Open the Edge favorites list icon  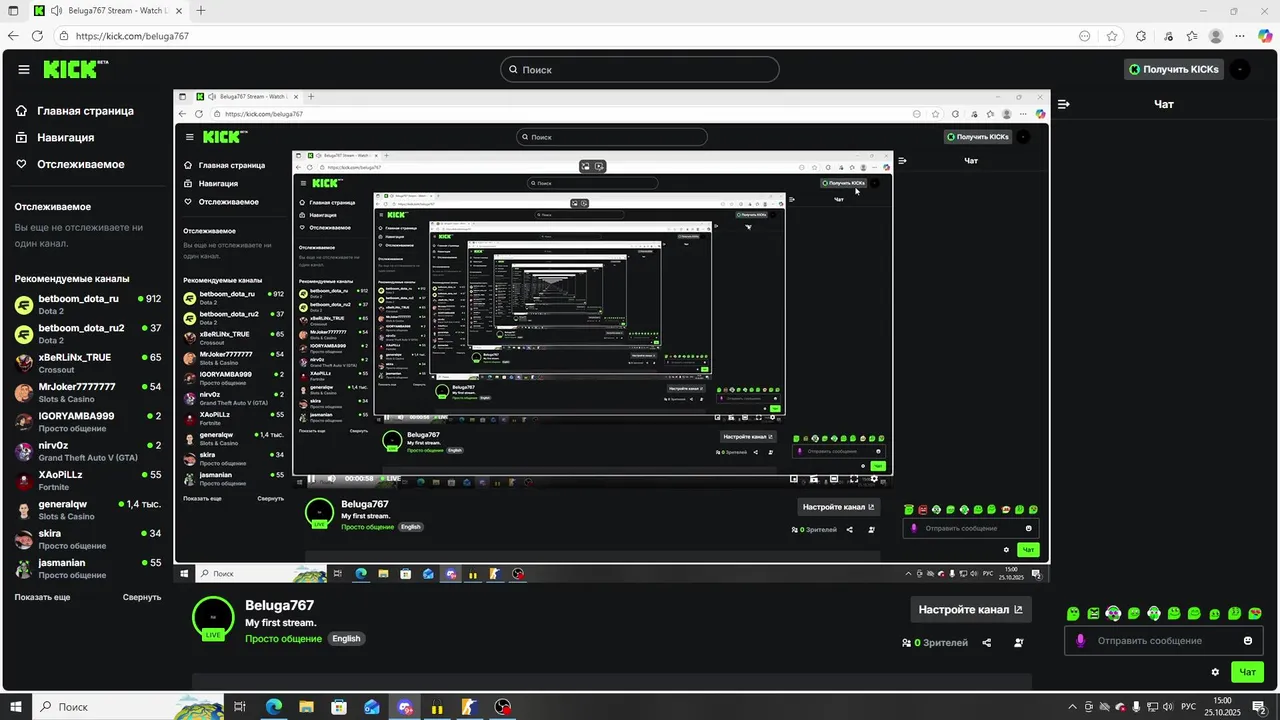1191,36
